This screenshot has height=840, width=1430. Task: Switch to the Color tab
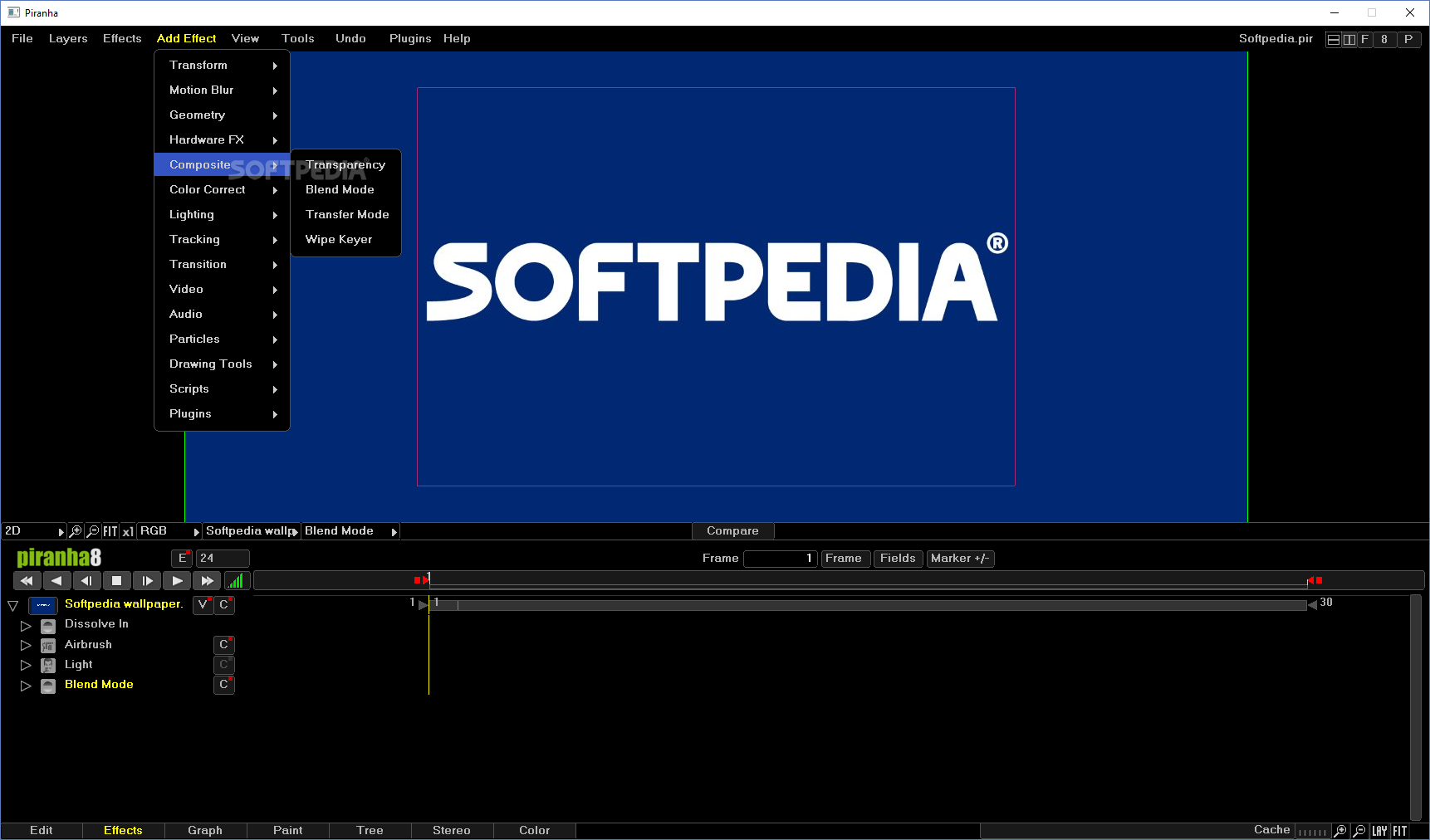(x=535, y=831)
